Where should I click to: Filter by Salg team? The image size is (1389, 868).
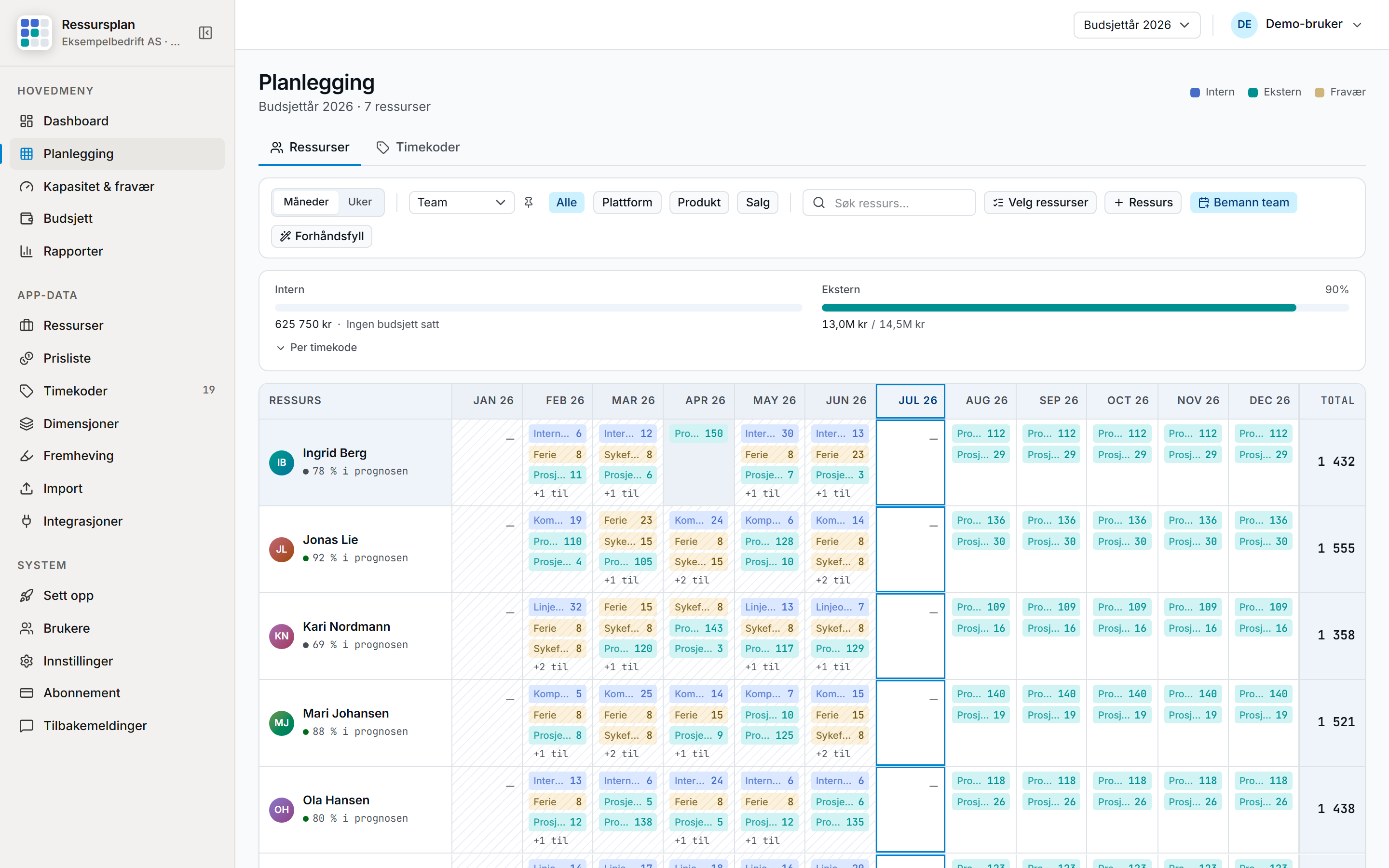pos(758,203)
